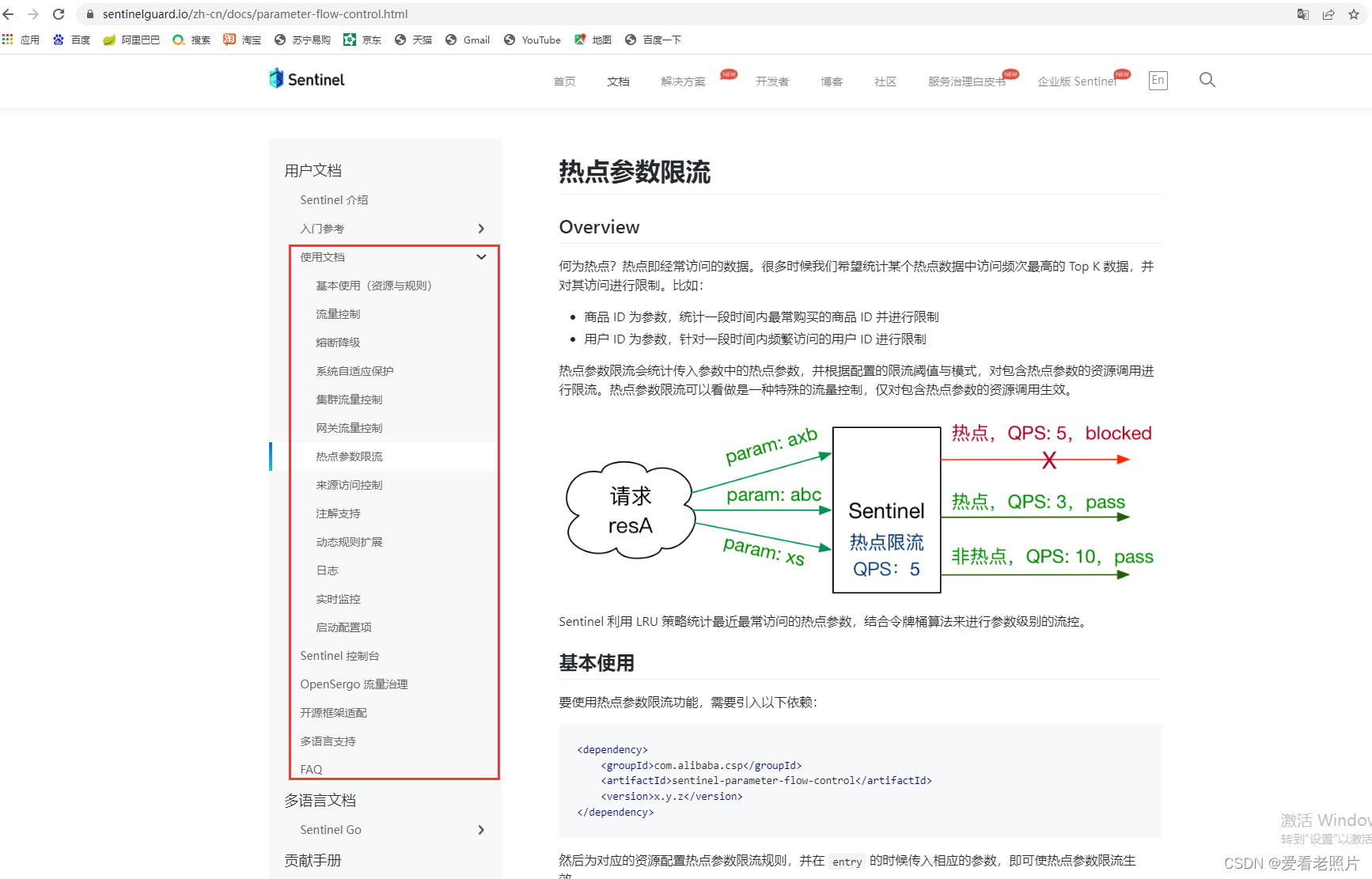This screenshot has width=1372, height=879.
Task: Open 系统自适应保护 doc in sidebar
Action: tap(354, 371)
